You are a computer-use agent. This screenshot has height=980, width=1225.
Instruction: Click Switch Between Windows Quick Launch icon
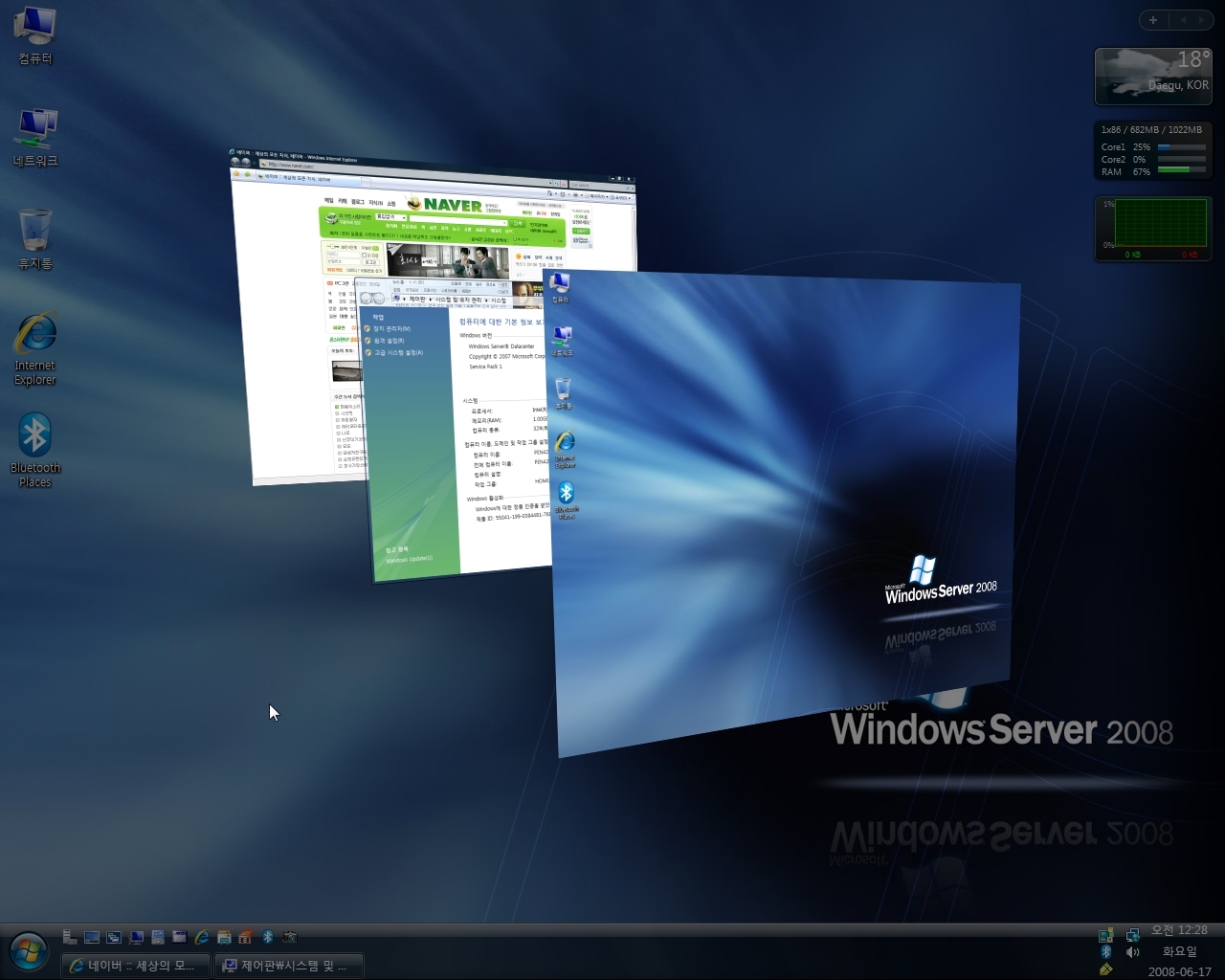tap(114, 937)
